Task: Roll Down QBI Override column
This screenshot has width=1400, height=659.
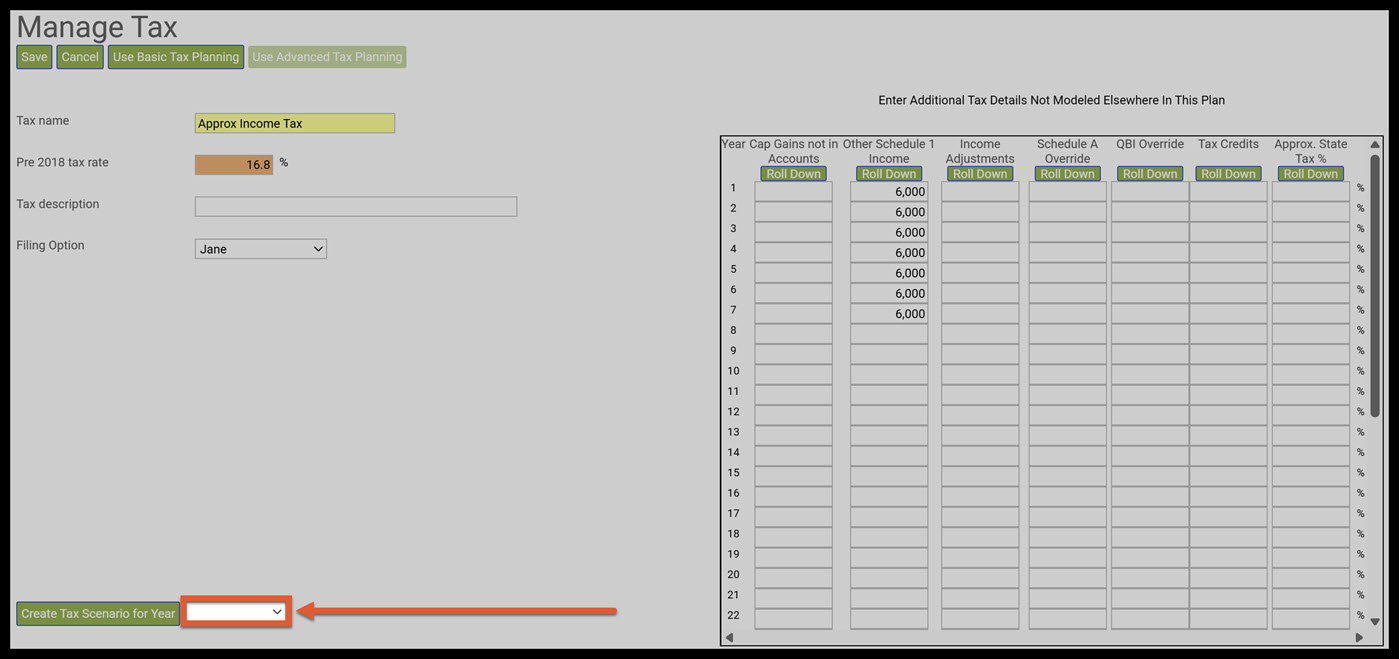Action: [1150, 174]
